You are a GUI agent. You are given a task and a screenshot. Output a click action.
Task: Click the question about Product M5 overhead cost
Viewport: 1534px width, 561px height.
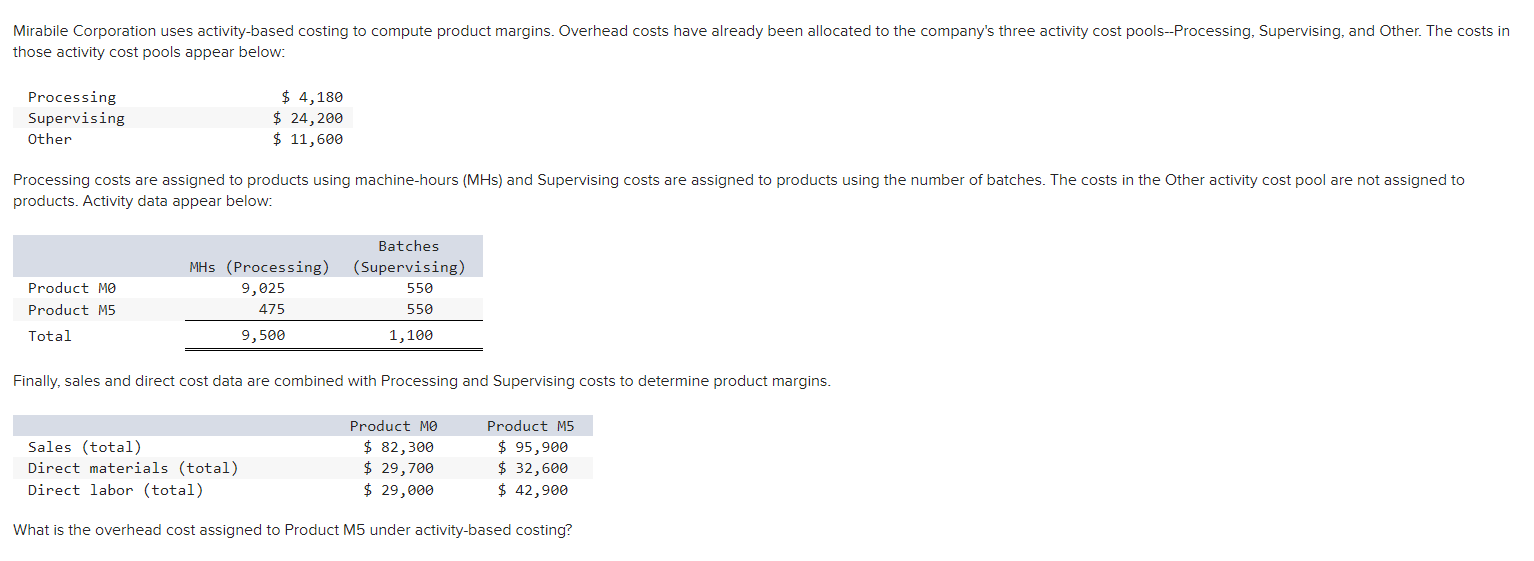[293, 530]
